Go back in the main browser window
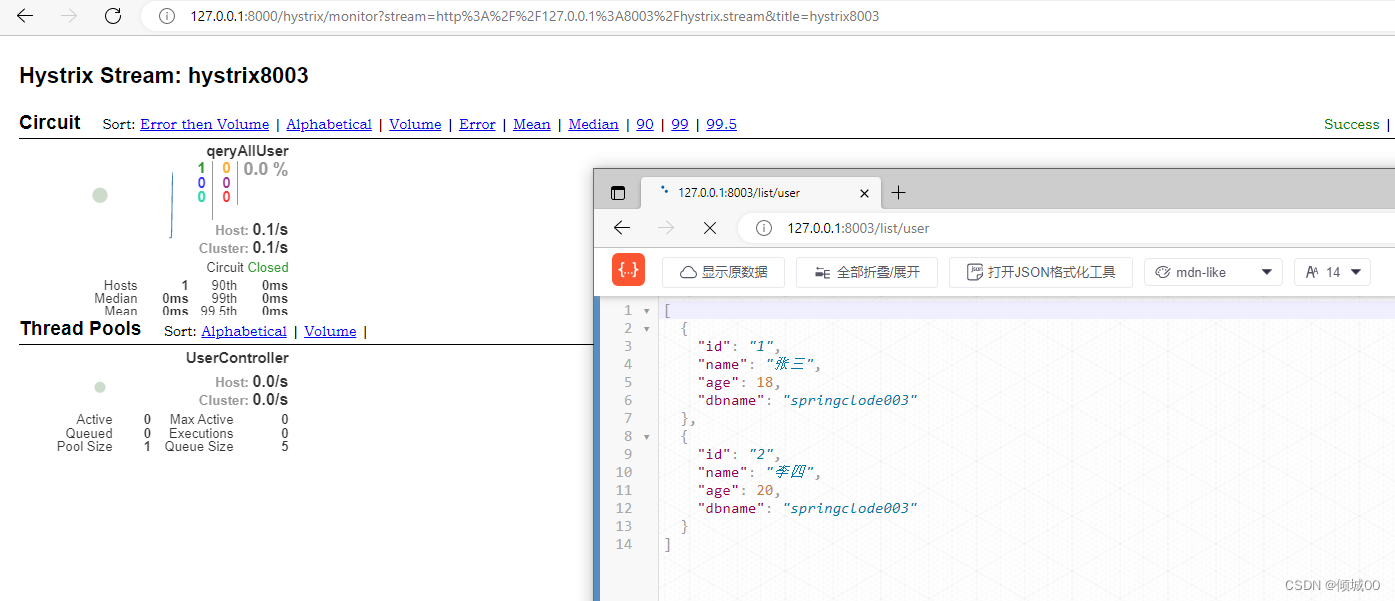Image resolution: width=1395 pixels, height=601 pixels. 25,16
